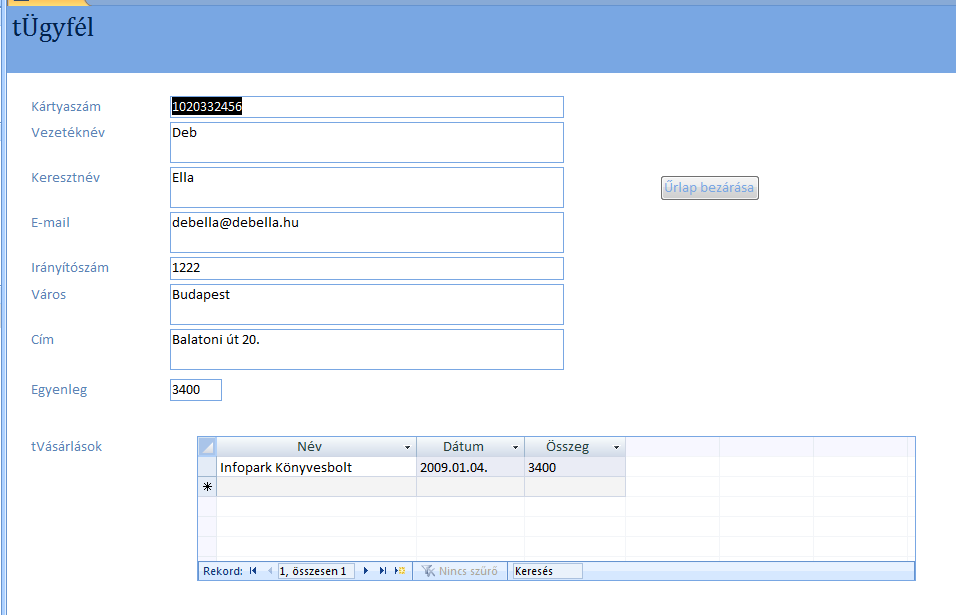Click the Egyenleg label

(59, 390)
